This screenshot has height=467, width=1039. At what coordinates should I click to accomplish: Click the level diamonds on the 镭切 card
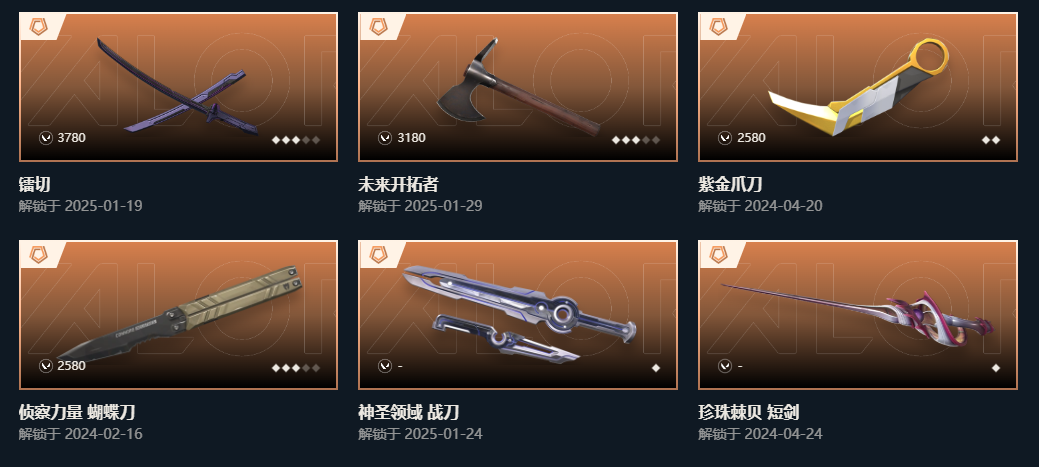pos(296,140)
